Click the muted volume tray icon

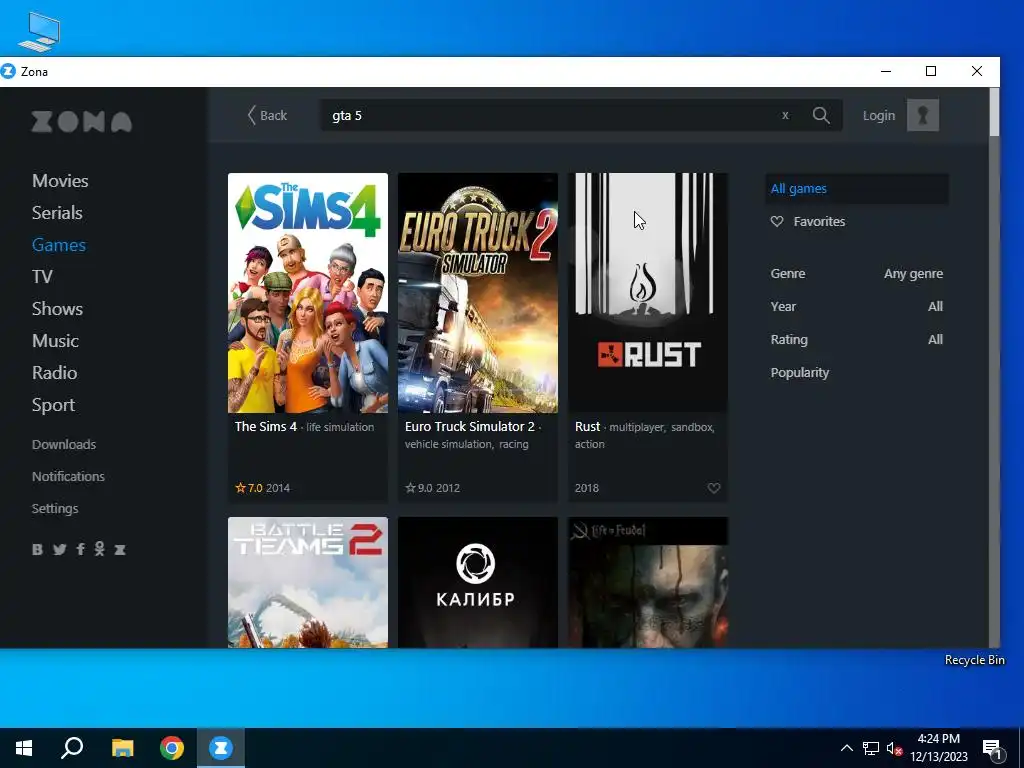[x=894, y=748]
